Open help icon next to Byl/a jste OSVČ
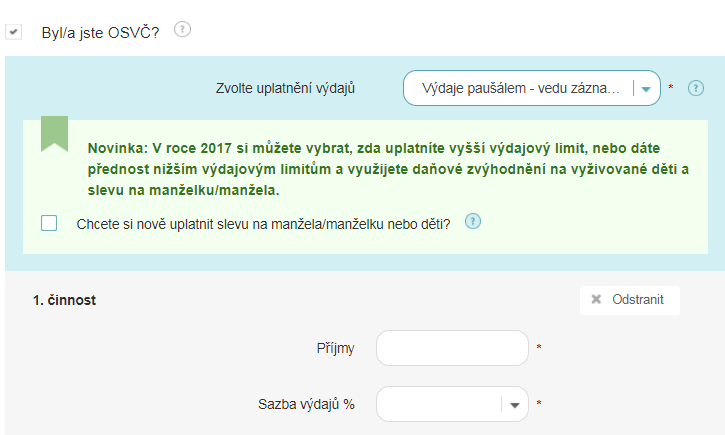 pos(182,29)
